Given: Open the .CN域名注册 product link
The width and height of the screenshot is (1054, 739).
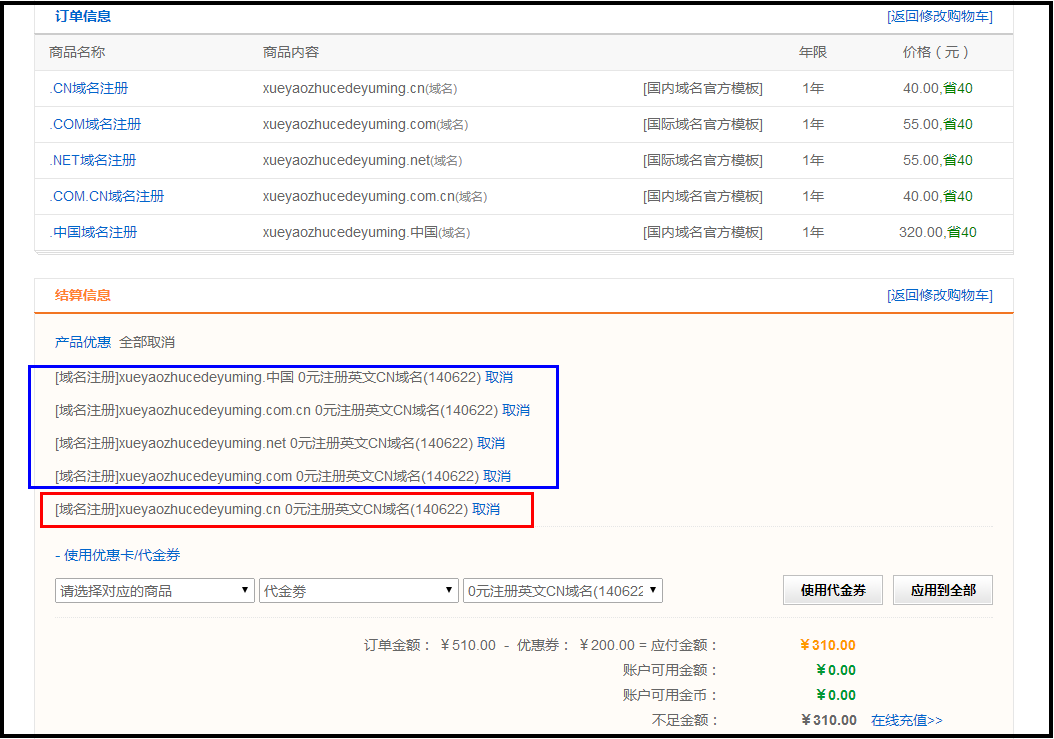Looking at the screenshot, I should tap(89, 88).
